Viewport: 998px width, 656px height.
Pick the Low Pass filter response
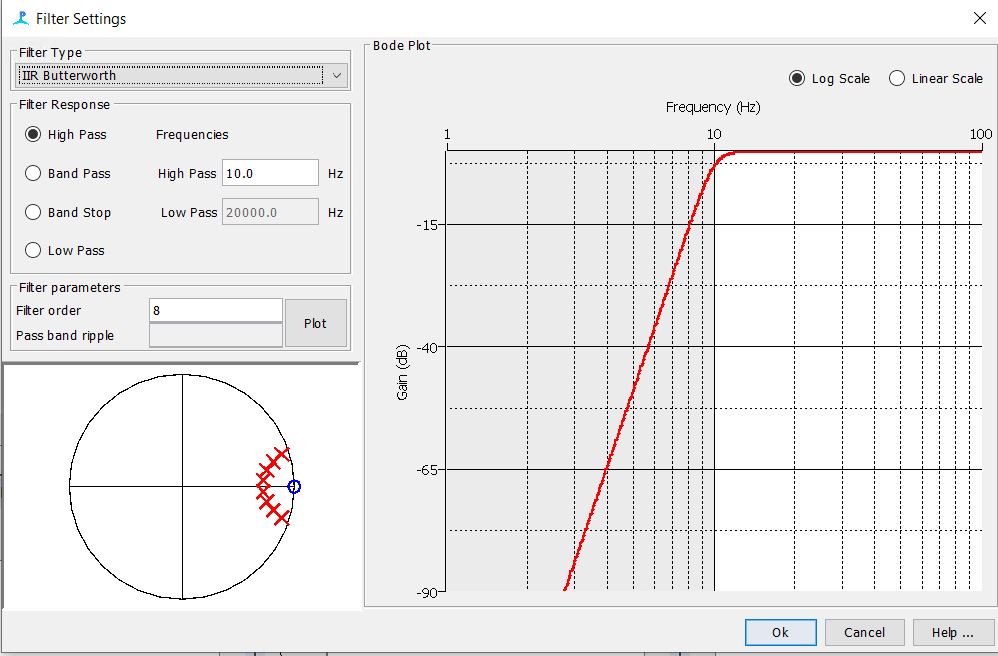tap(34, 251)
